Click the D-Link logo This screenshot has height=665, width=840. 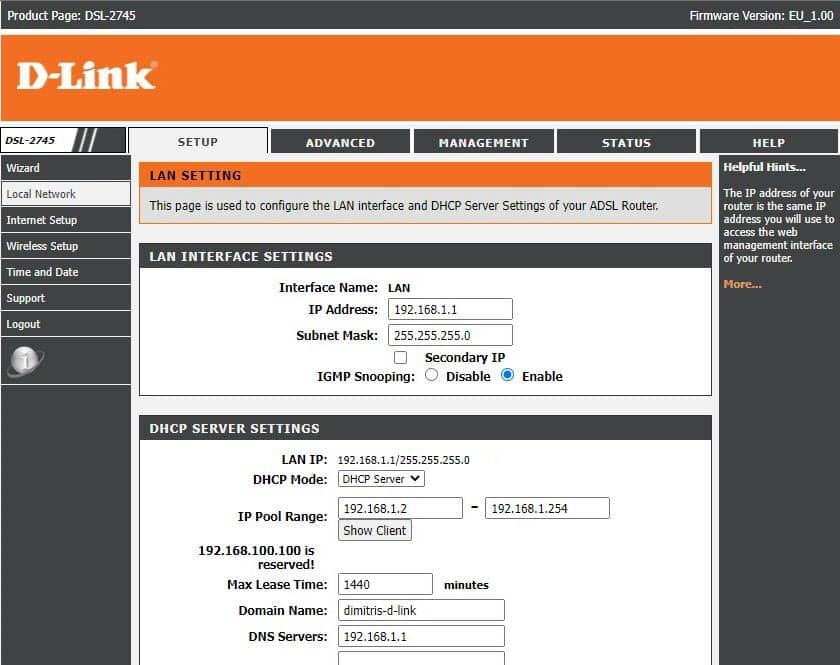click(x=85, y=77)
